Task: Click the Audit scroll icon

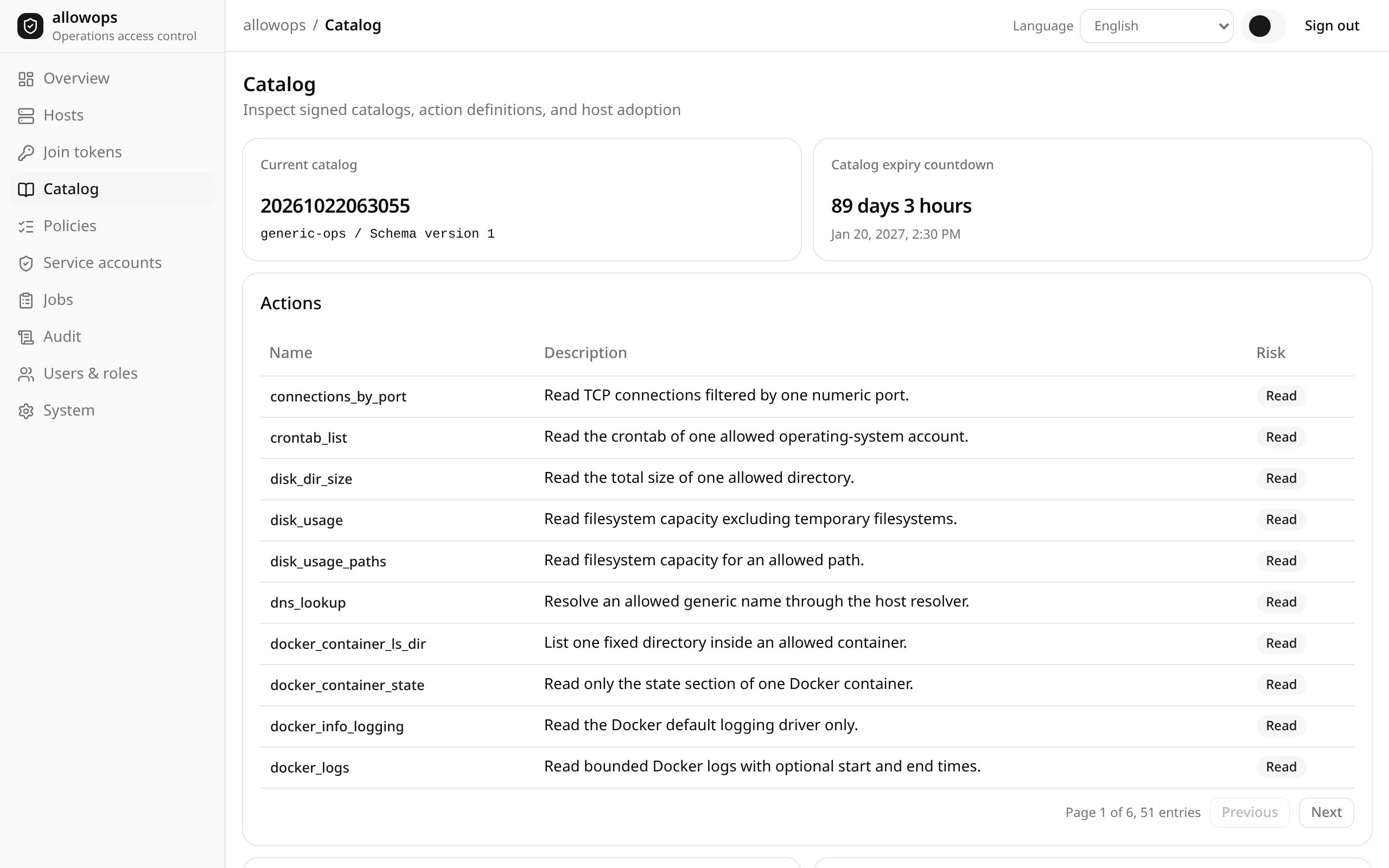Action: [26, 336]
